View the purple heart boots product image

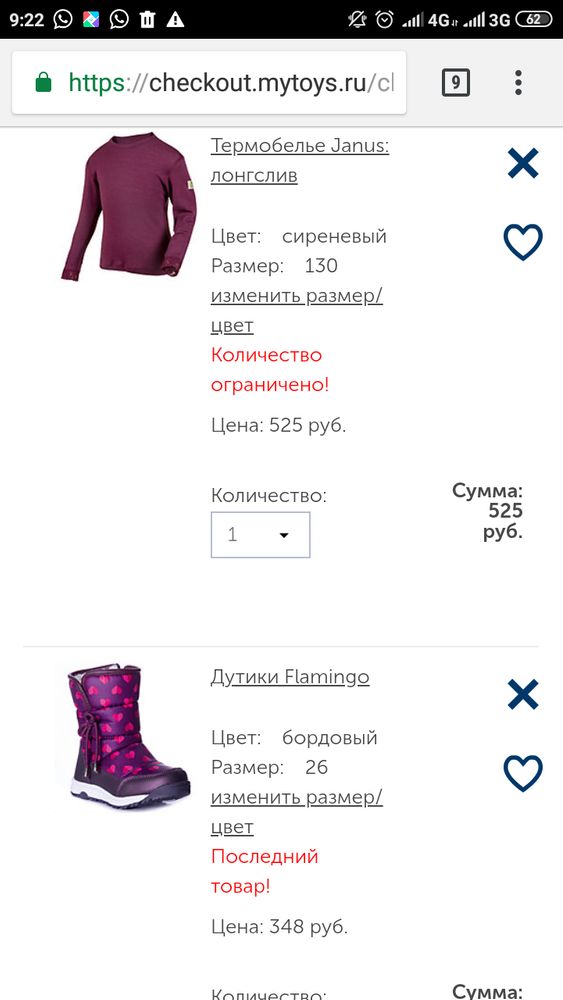click(128, 736)
